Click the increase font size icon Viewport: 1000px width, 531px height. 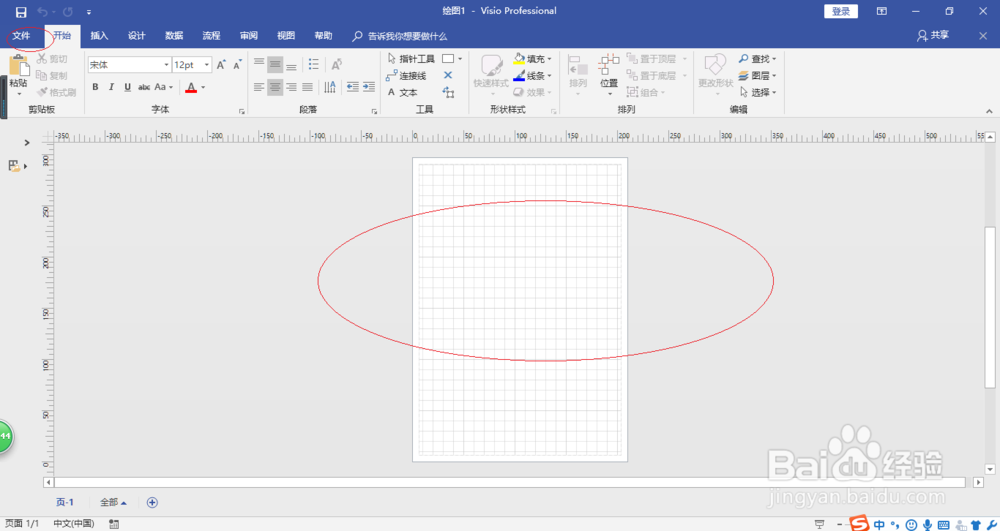[221, 64]
